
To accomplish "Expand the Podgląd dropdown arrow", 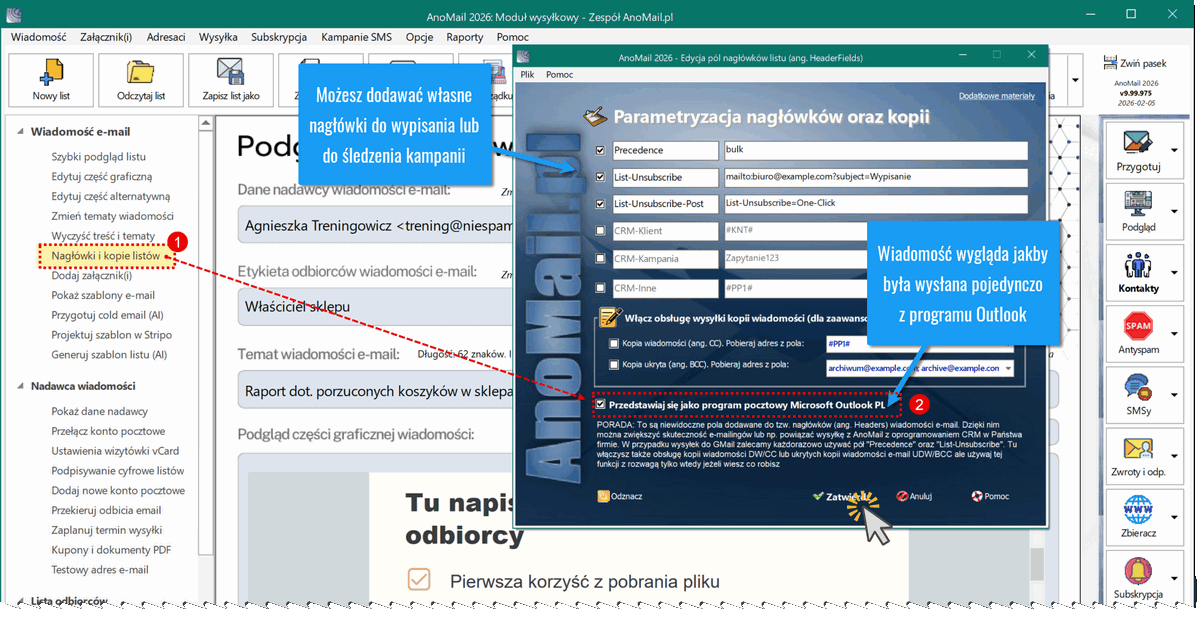I will (x=1174, y=211).
